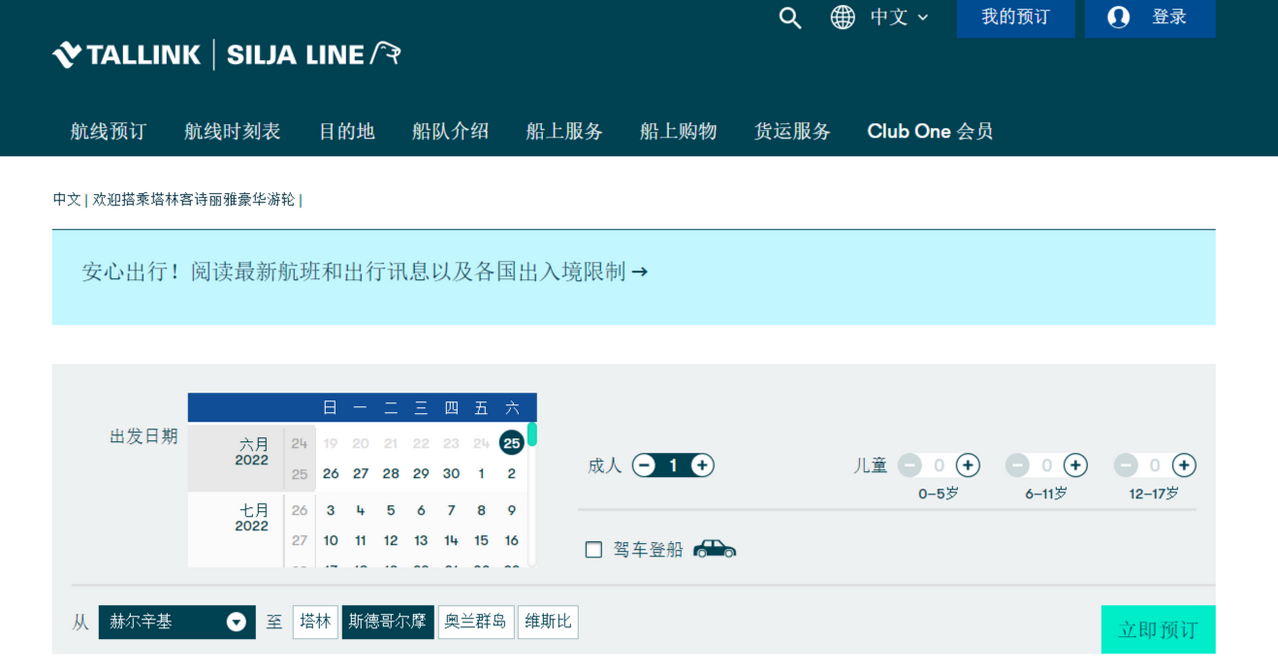Pick July 12 in the calendar
The width and height of the screenshot is (1278, 672).
(391, 540)
